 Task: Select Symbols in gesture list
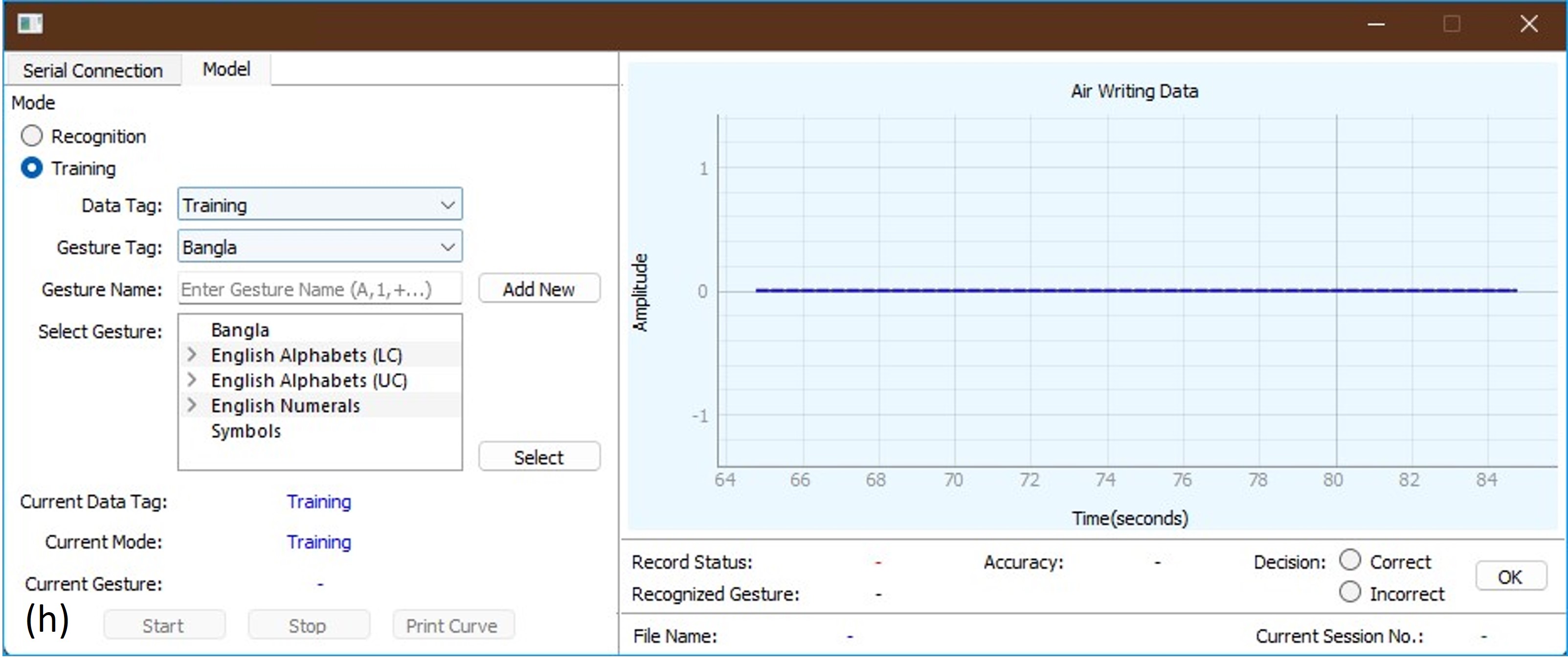pyautogui.click(x=246, y=431)
